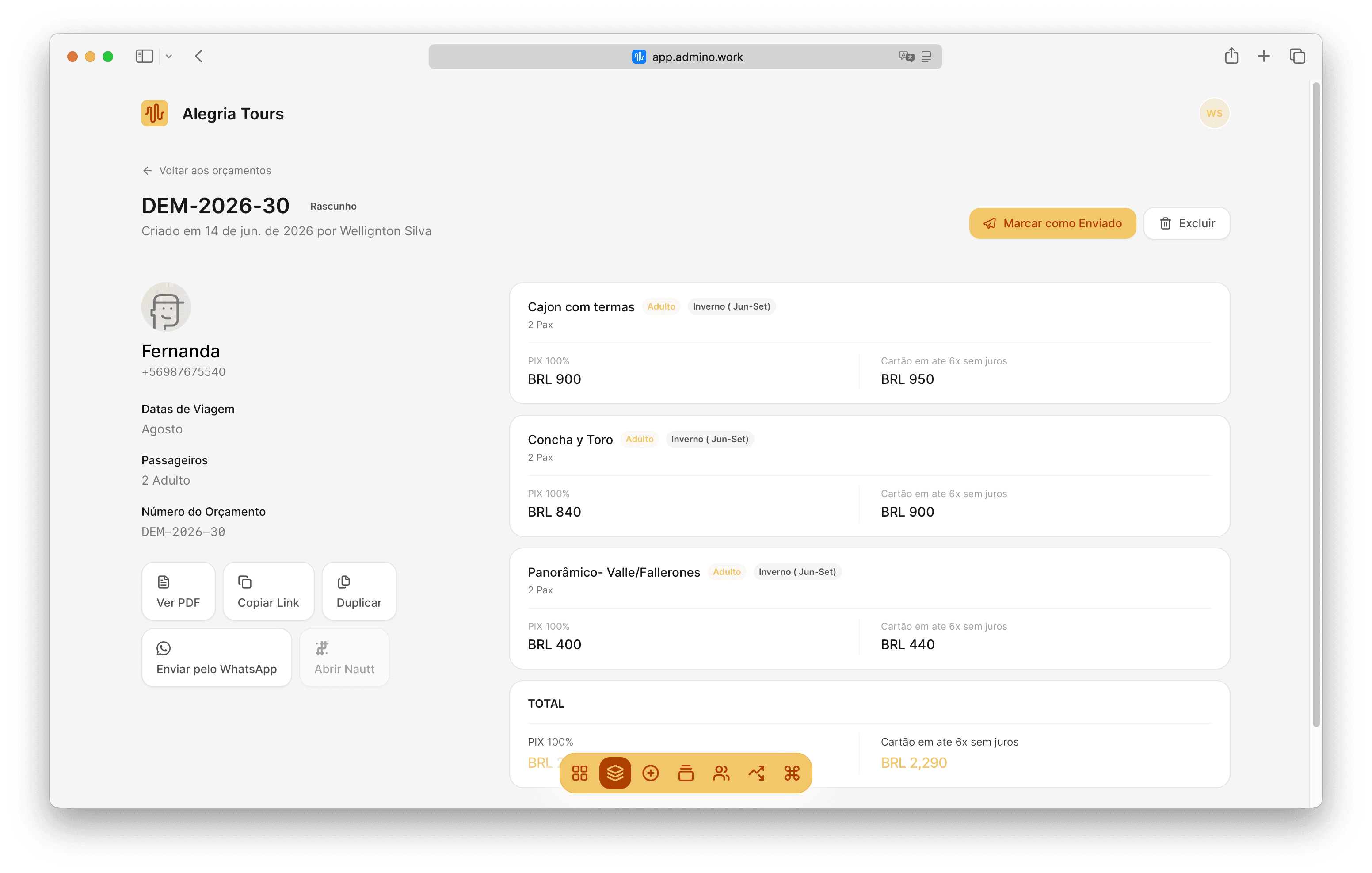Open the stacked cards icon in dock

pos(686,773)
